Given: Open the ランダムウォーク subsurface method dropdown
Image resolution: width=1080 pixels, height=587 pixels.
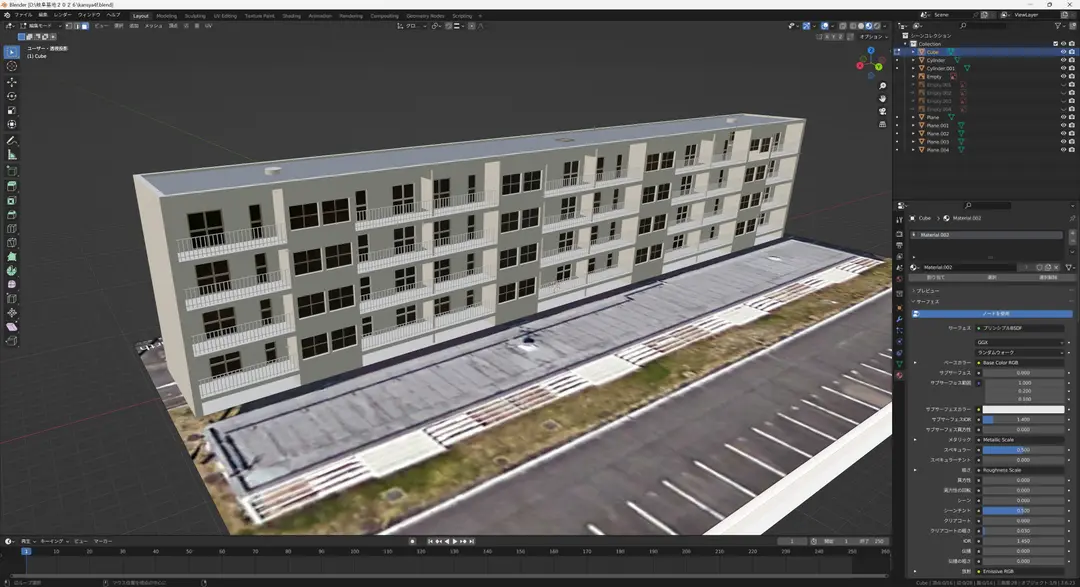Looking at the screenshot, I should tap(1020, 353).
